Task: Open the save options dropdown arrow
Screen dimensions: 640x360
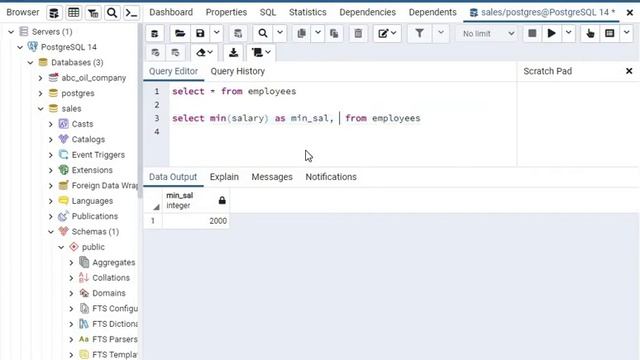Action: [217, 33]
